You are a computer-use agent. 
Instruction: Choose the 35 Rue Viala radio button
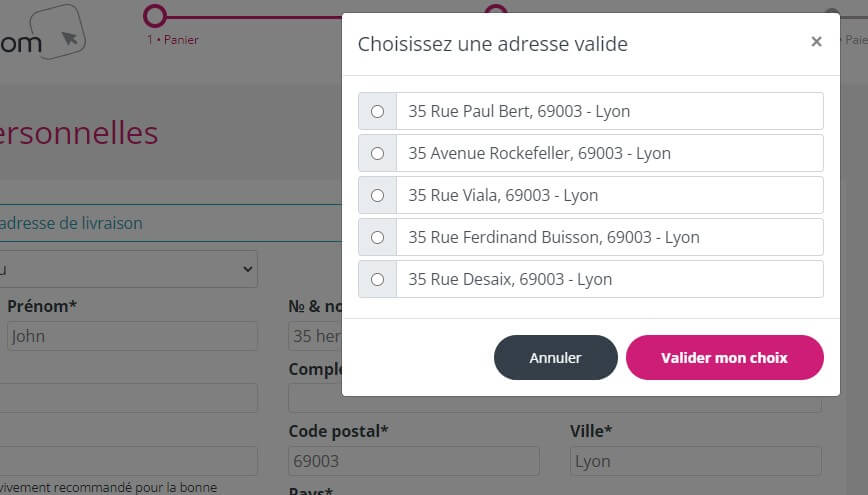pyautogui.click(x=377, y=195)
